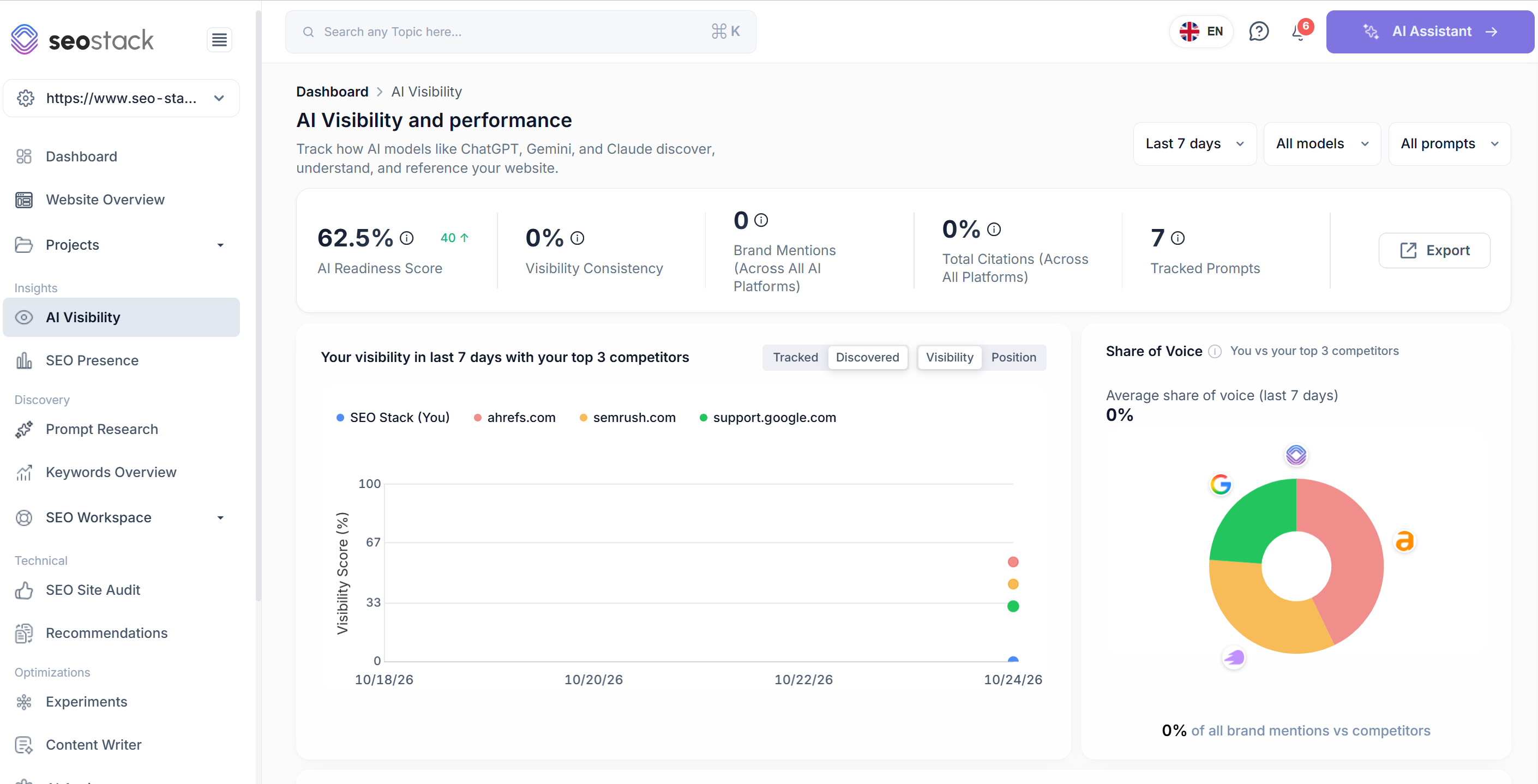1538x784 pixels.
Task: Click the ahrefs logo beside donut chart
Action: 1404,541
